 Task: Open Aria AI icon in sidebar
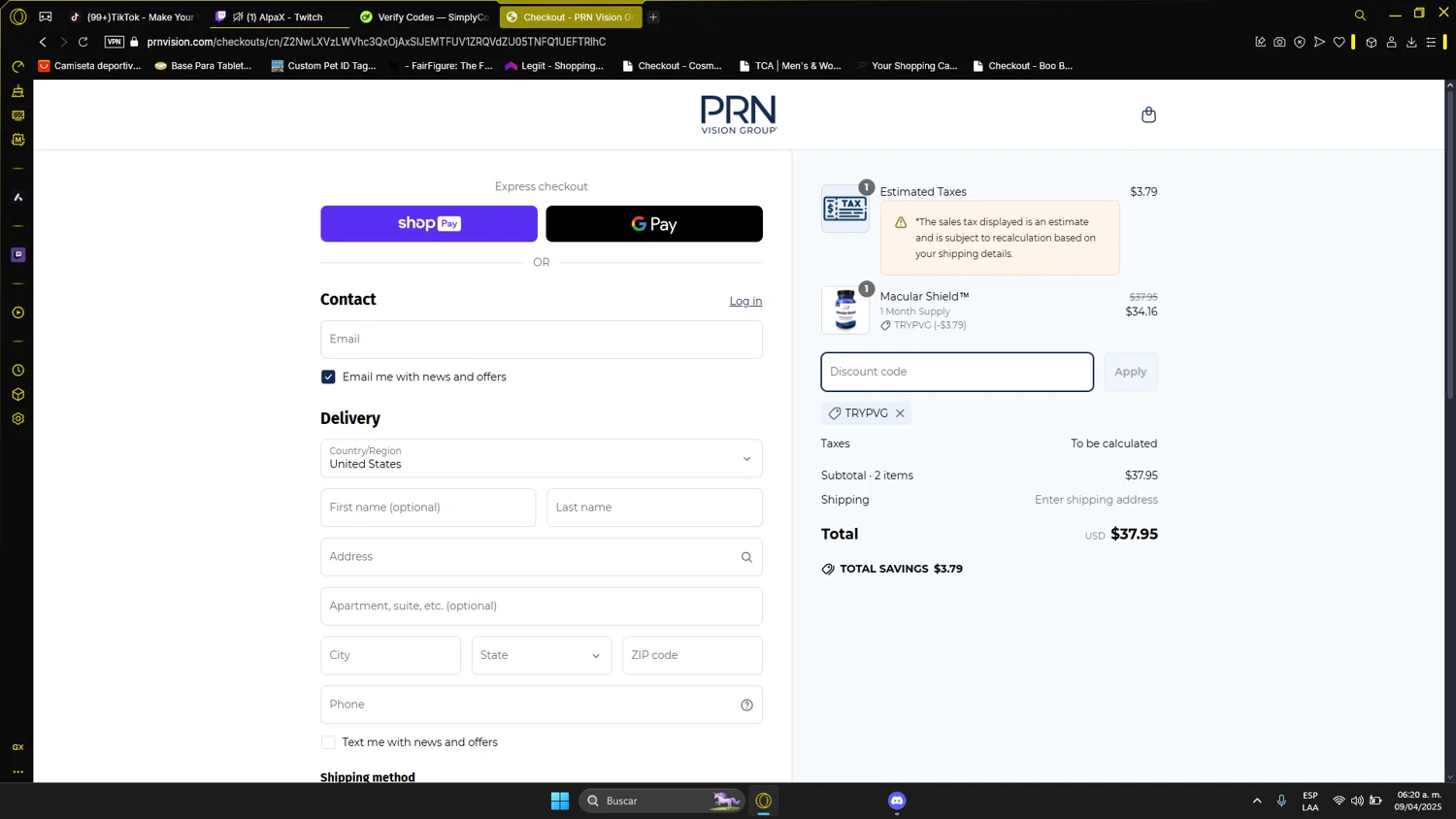pos(17,197)
